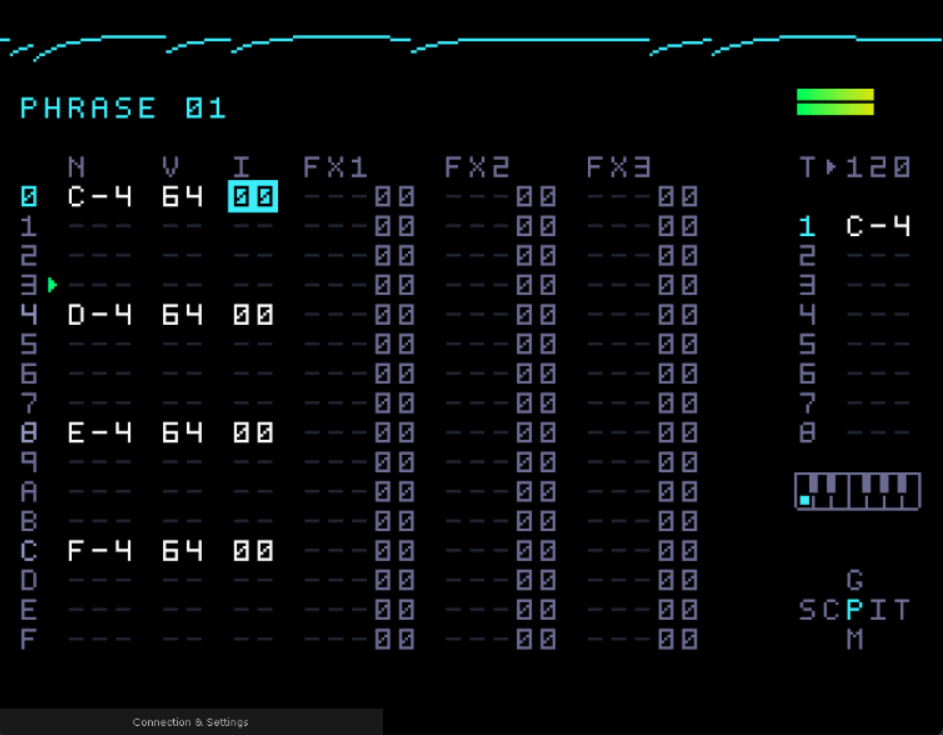Switch to Chain view via C in navigation map
Image resolution: width=943 pixels, height=735 pixels.
coord(831,610)
